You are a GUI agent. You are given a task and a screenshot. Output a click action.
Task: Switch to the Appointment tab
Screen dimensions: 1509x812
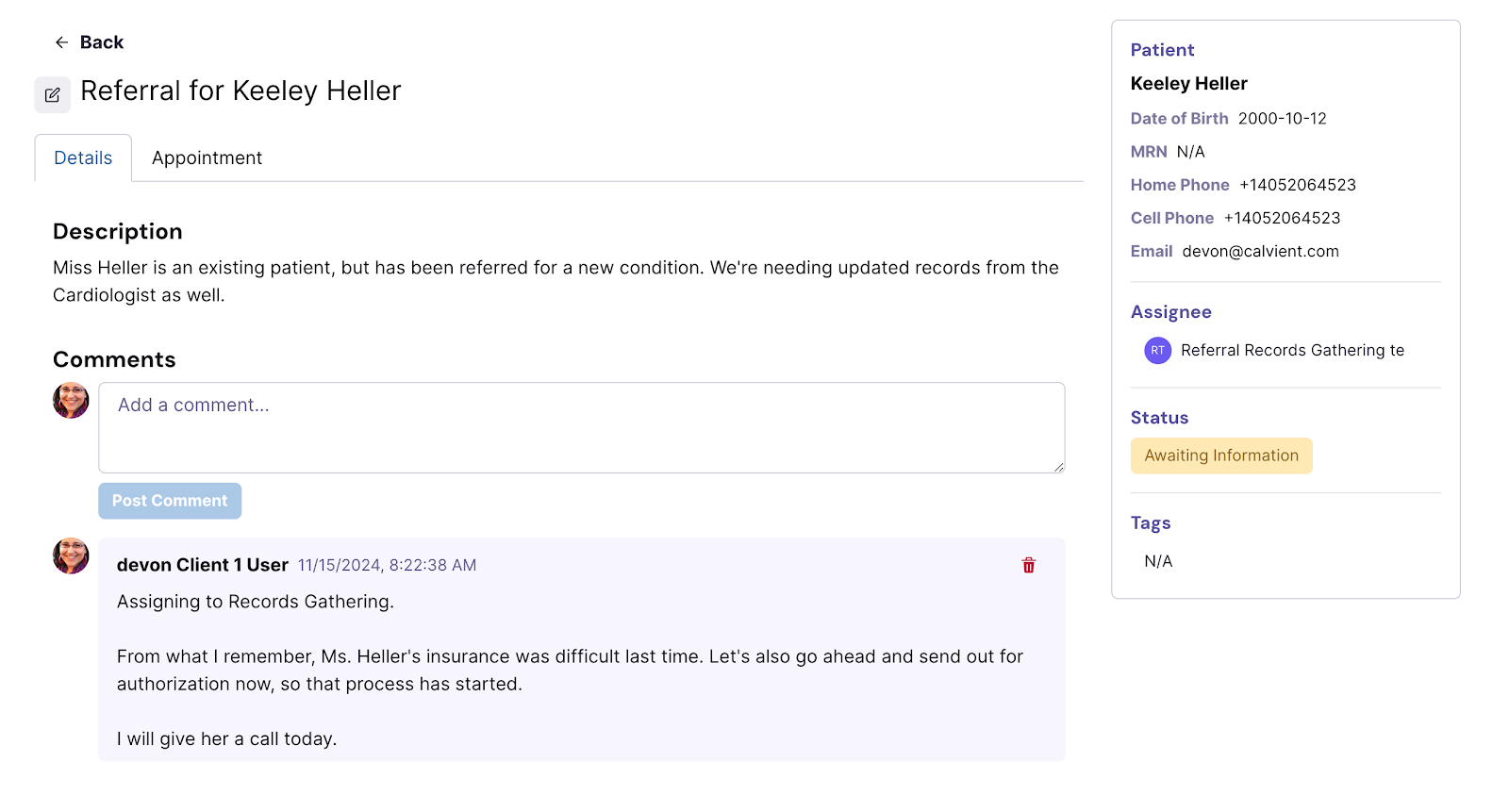tap(207, 157)
